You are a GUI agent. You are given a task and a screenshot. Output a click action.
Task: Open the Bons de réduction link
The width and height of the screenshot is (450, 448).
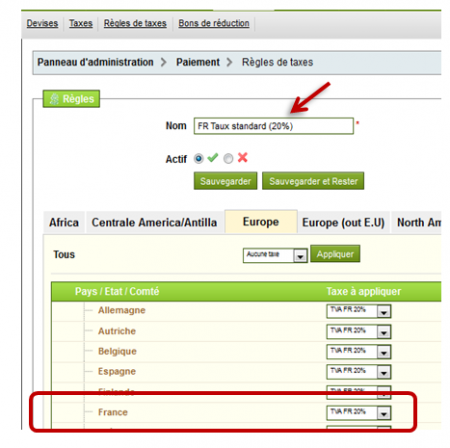pos(214,23)
